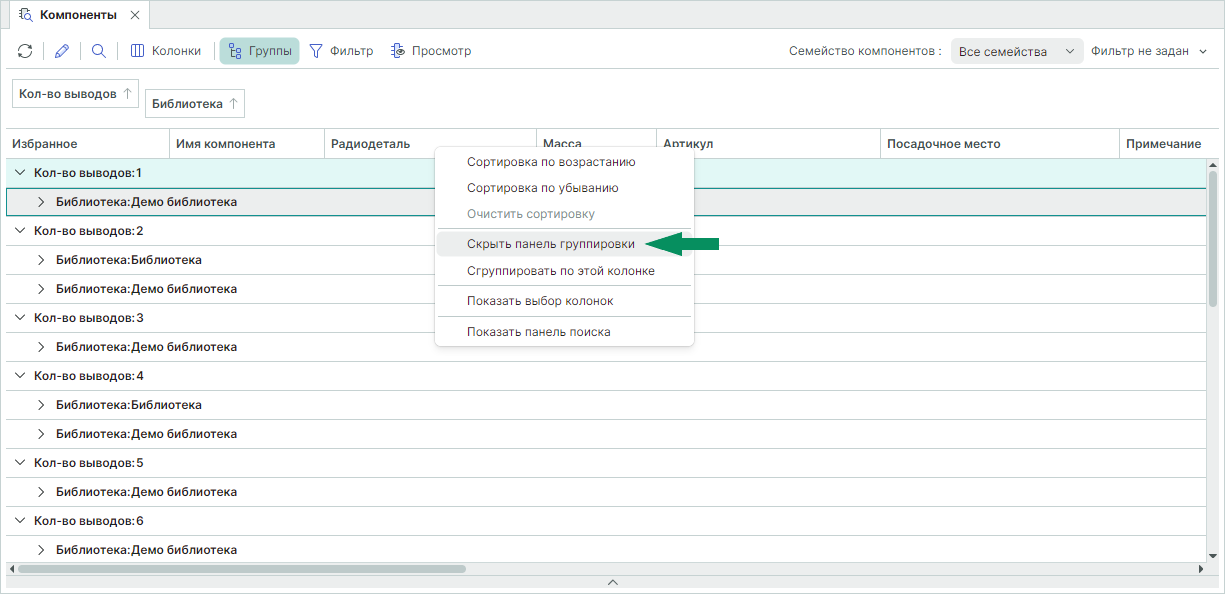Close the Компоненты tab
This screenshot has height=594, width=1225.
tap(135, 15)
